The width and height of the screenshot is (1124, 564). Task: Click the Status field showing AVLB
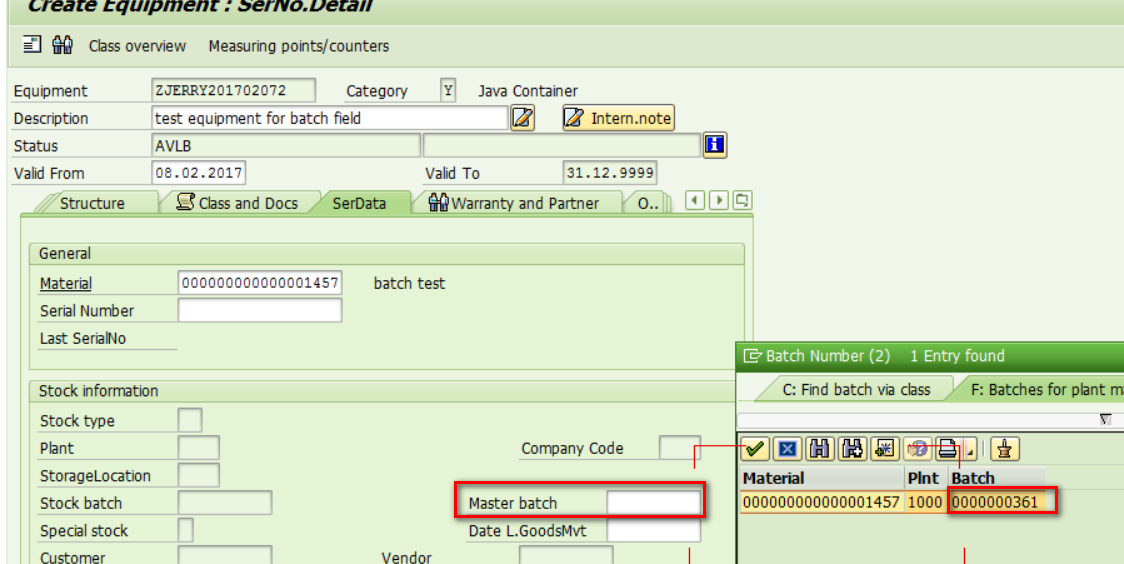pos(285,145)
